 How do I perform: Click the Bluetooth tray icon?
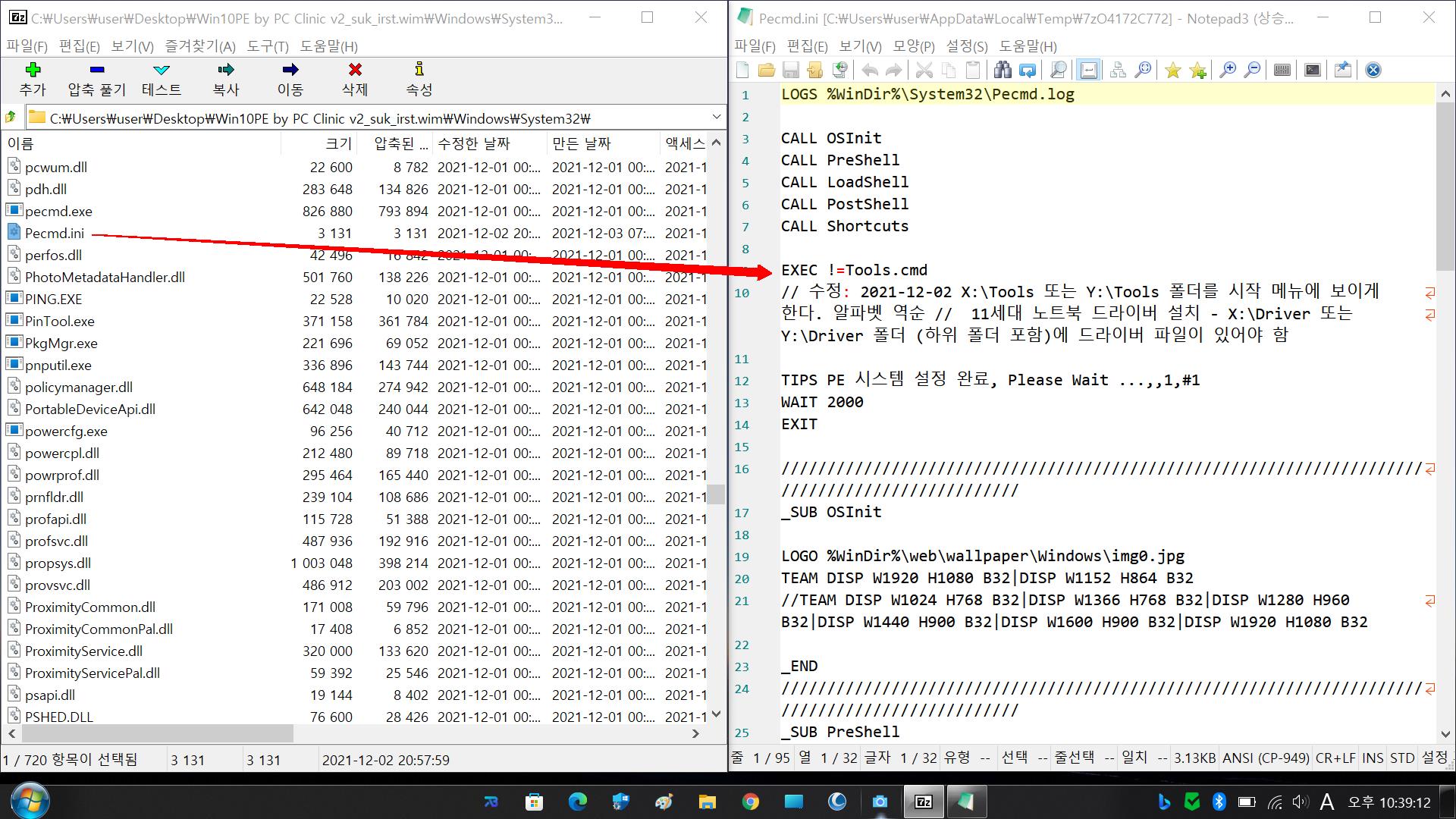(1219, 802)
